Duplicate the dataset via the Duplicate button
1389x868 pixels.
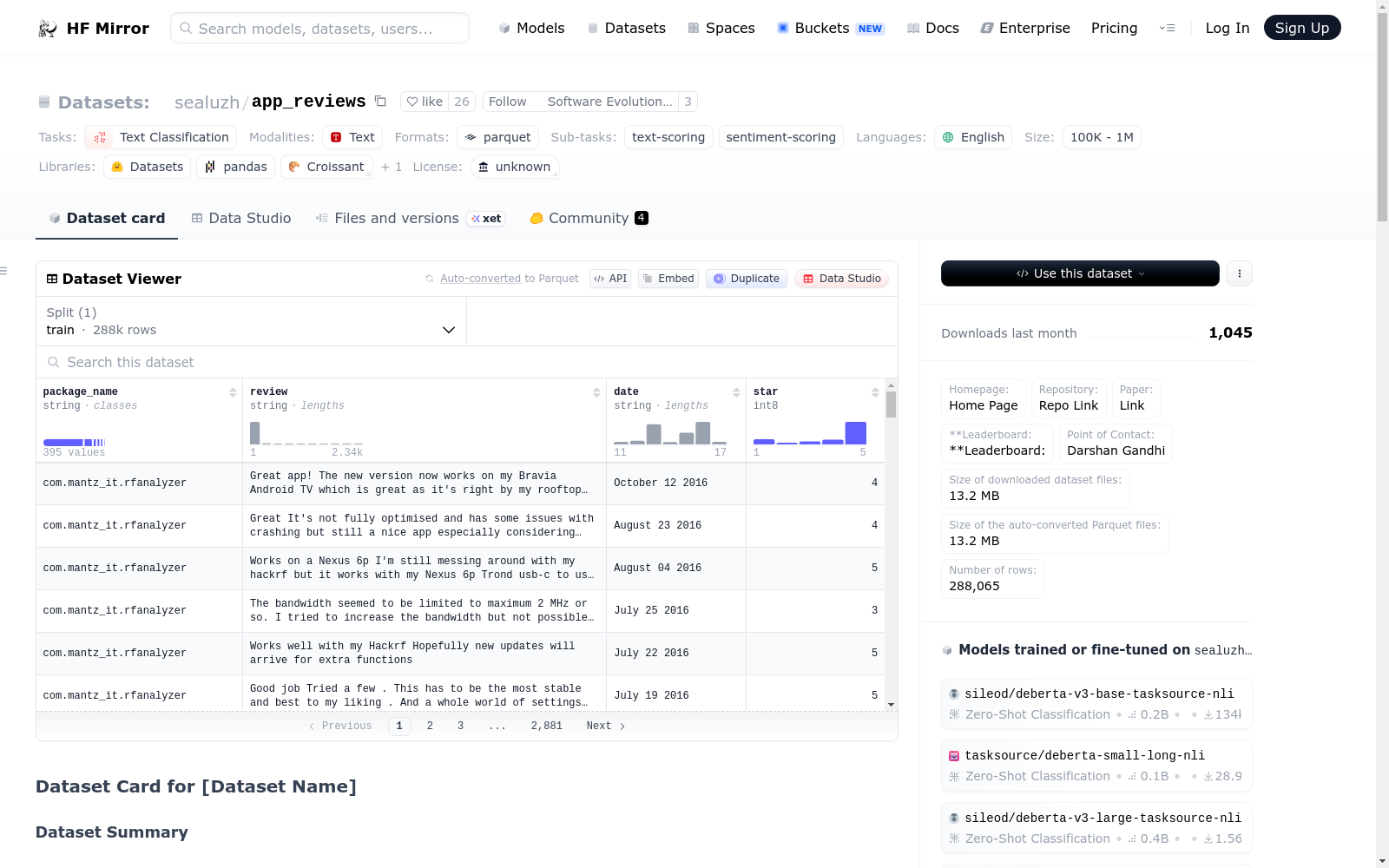(747, 279)
